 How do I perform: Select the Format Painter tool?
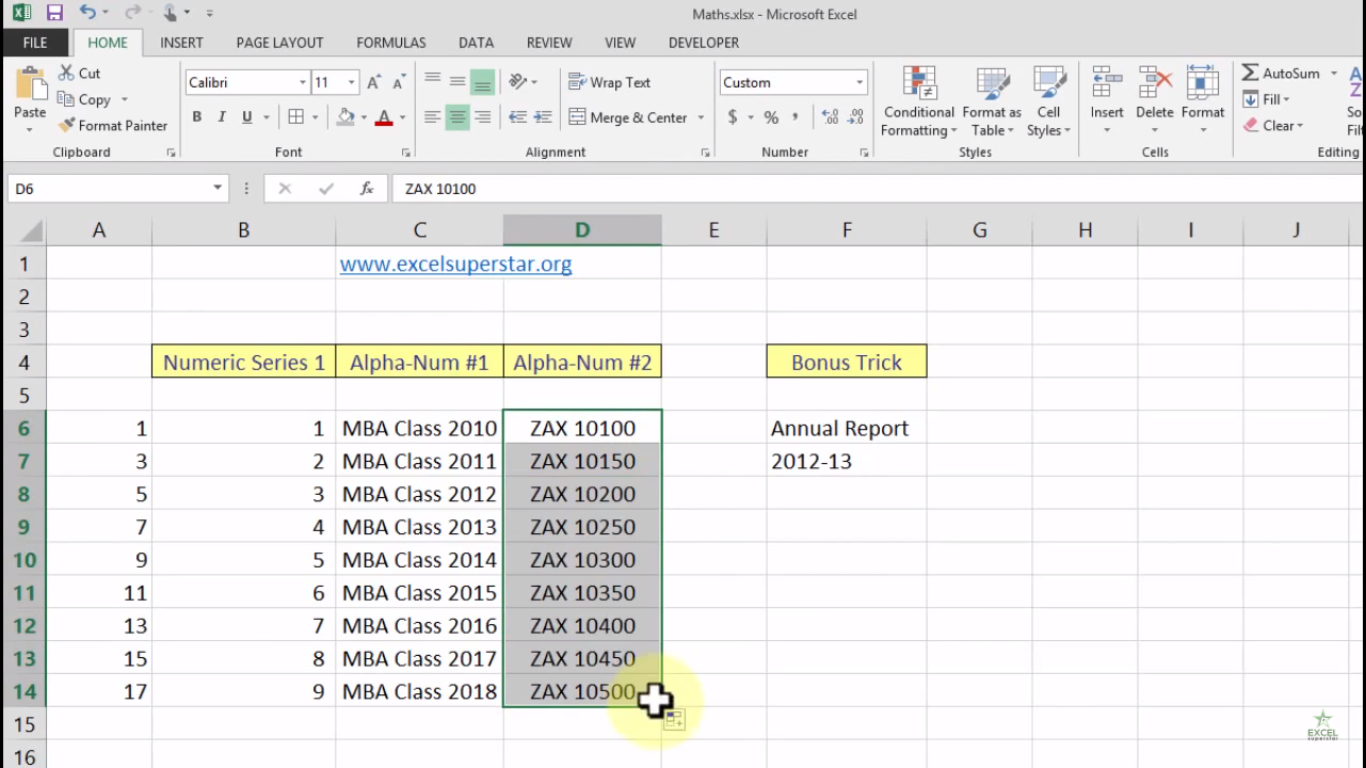click(x=112, y=126)
